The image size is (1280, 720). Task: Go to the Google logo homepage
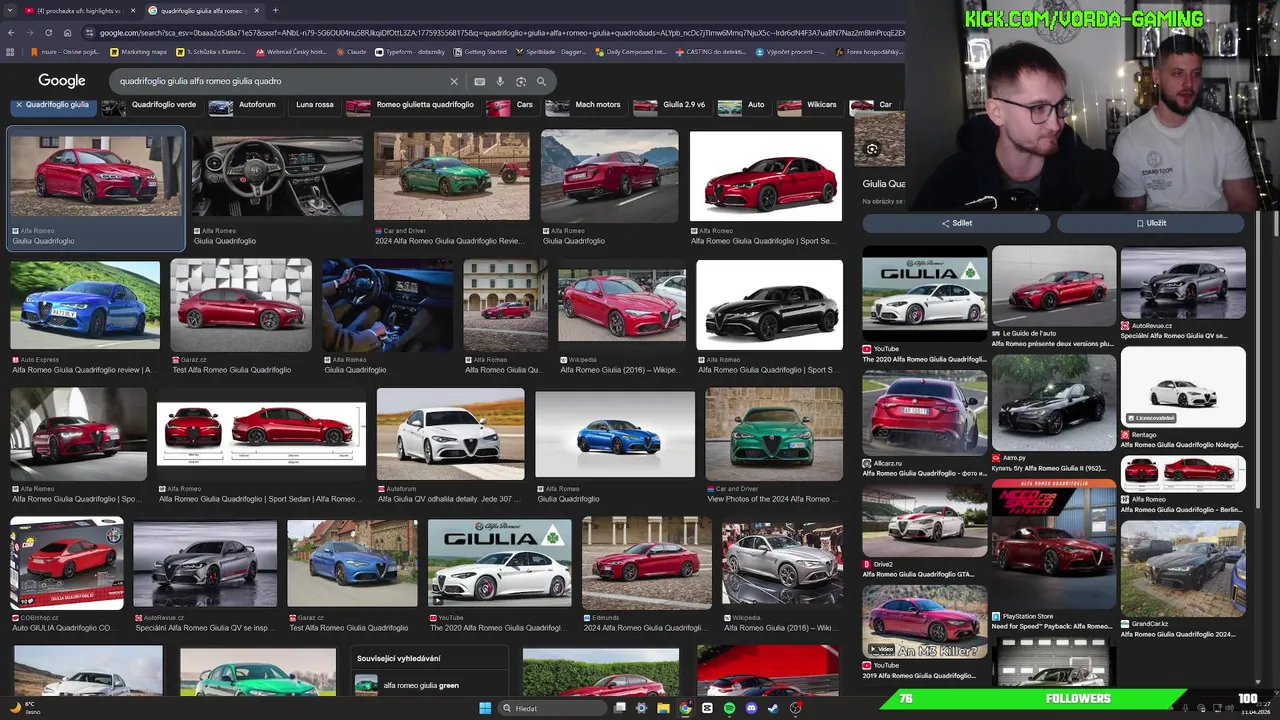[62, 81]
